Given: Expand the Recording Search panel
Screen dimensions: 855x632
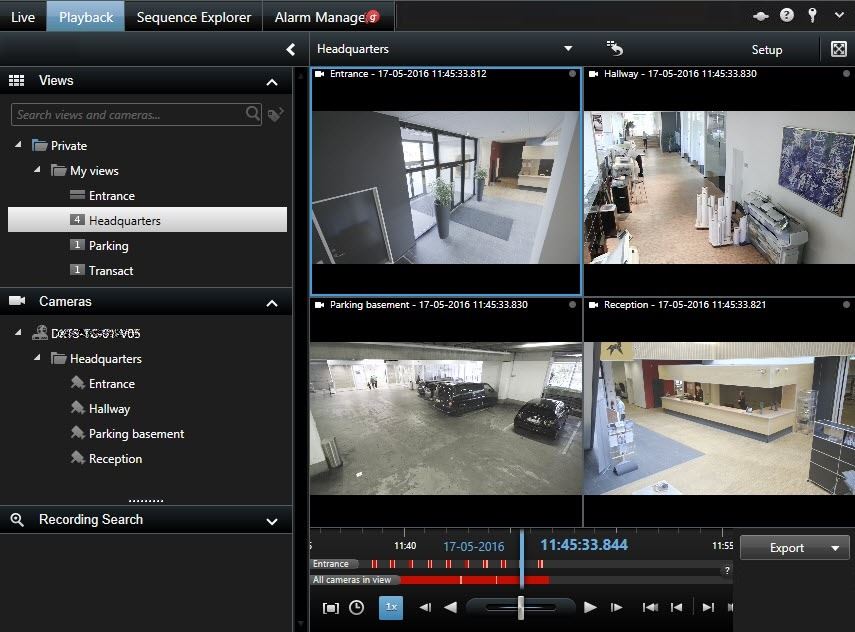Looking at the screenshot, I should coord(271,521).
